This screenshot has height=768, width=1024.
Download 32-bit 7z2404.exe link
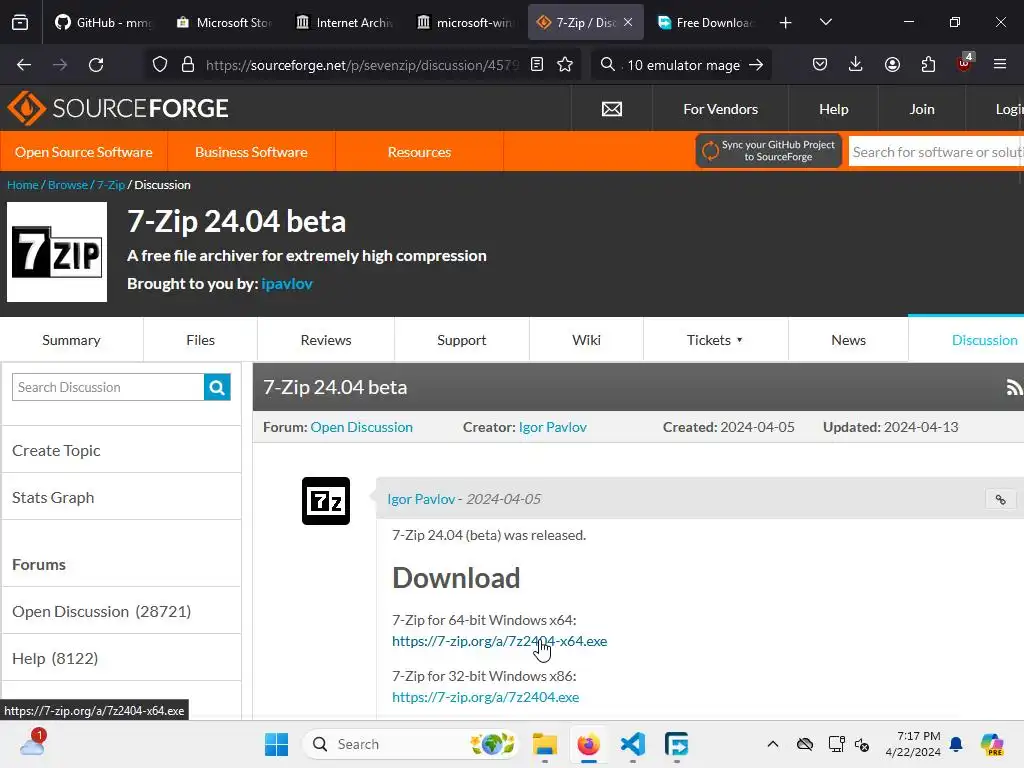[485, 697]
